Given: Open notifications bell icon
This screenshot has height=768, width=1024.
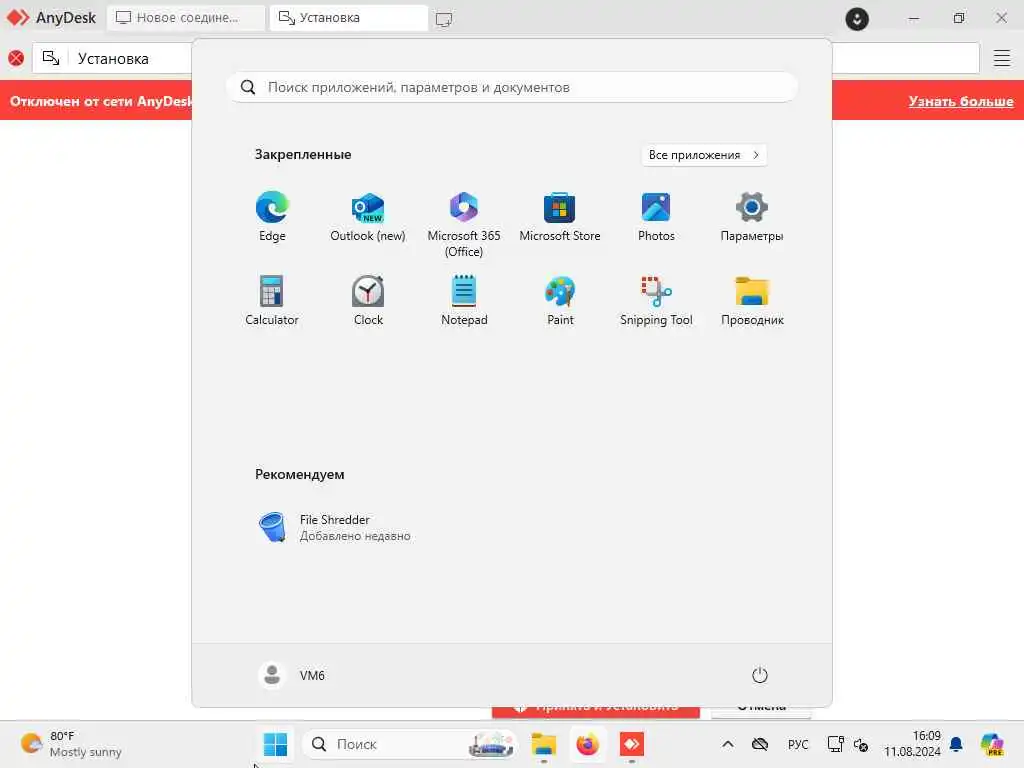Looking at the screenshot, I should pos(956,744).
